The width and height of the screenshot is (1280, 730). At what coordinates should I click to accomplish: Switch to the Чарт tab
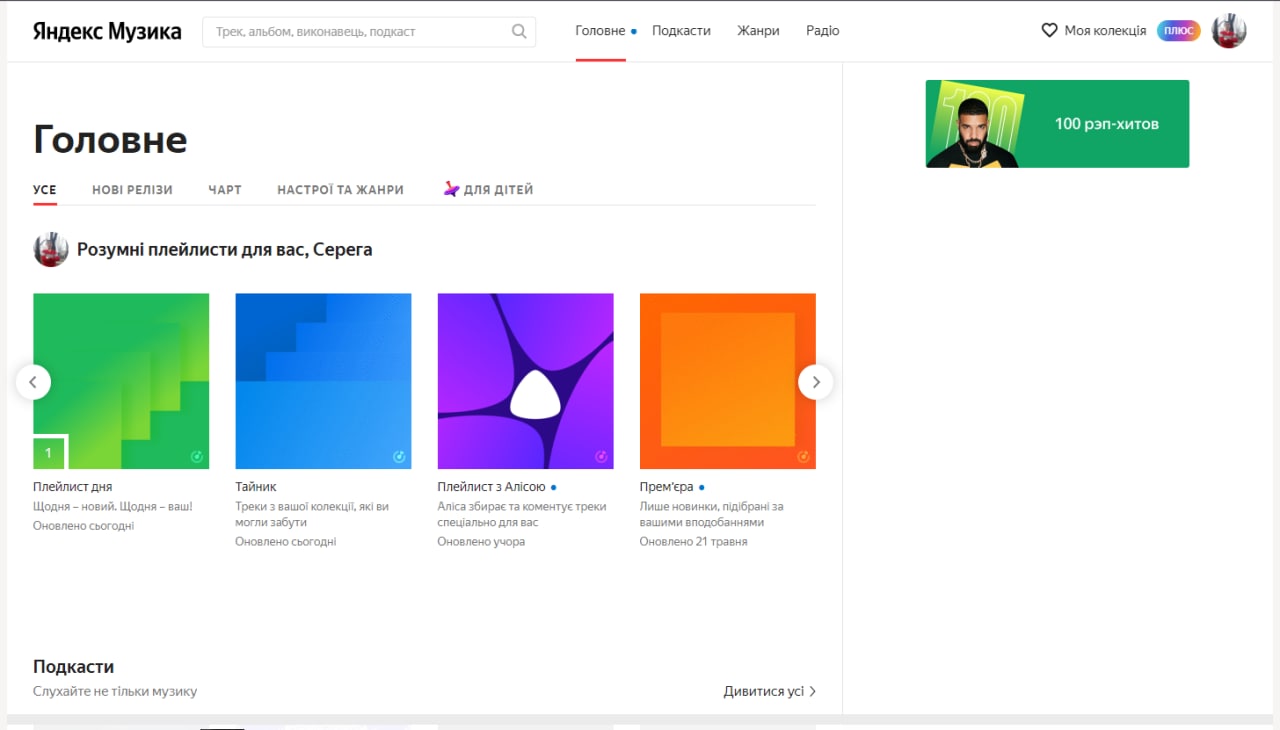tap(225, 190)
